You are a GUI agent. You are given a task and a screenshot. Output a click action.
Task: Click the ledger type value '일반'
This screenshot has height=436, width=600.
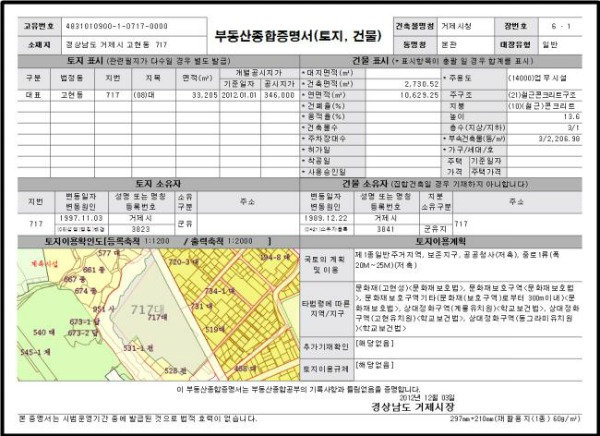click(550, 45)
